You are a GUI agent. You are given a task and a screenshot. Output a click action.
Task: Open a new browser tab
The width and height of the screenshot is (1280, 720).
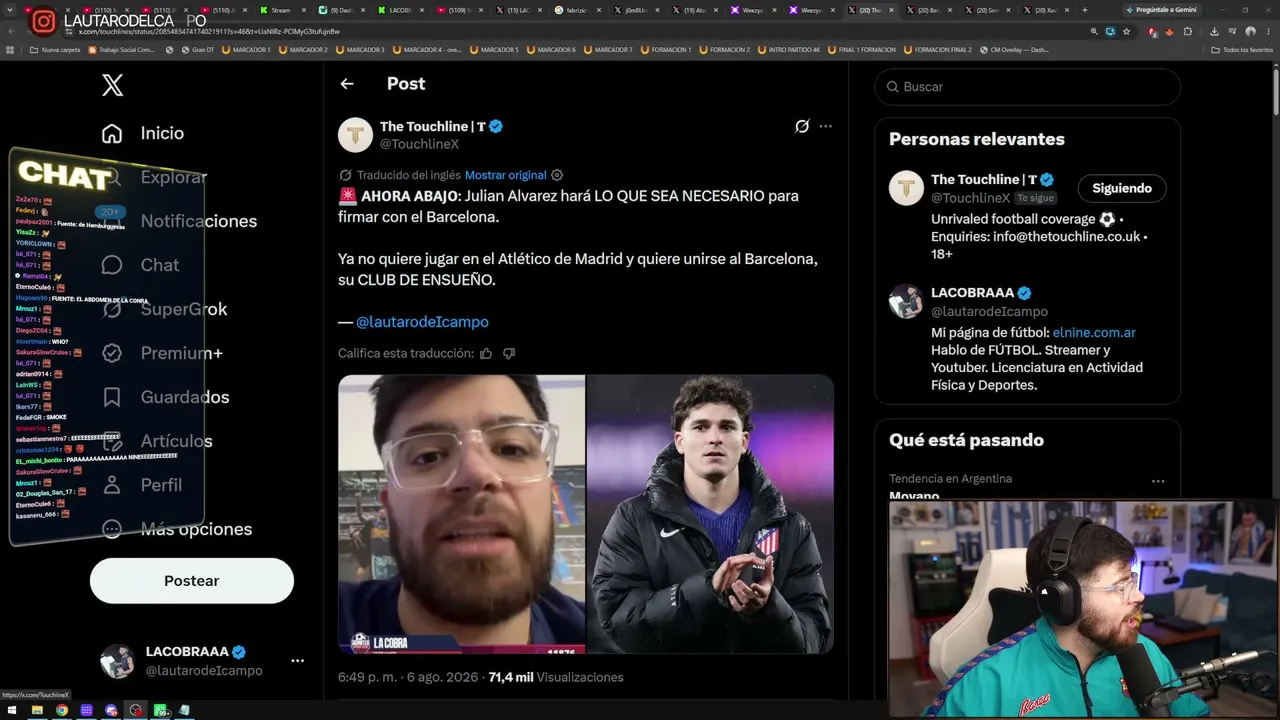[x=1085, y=10]
